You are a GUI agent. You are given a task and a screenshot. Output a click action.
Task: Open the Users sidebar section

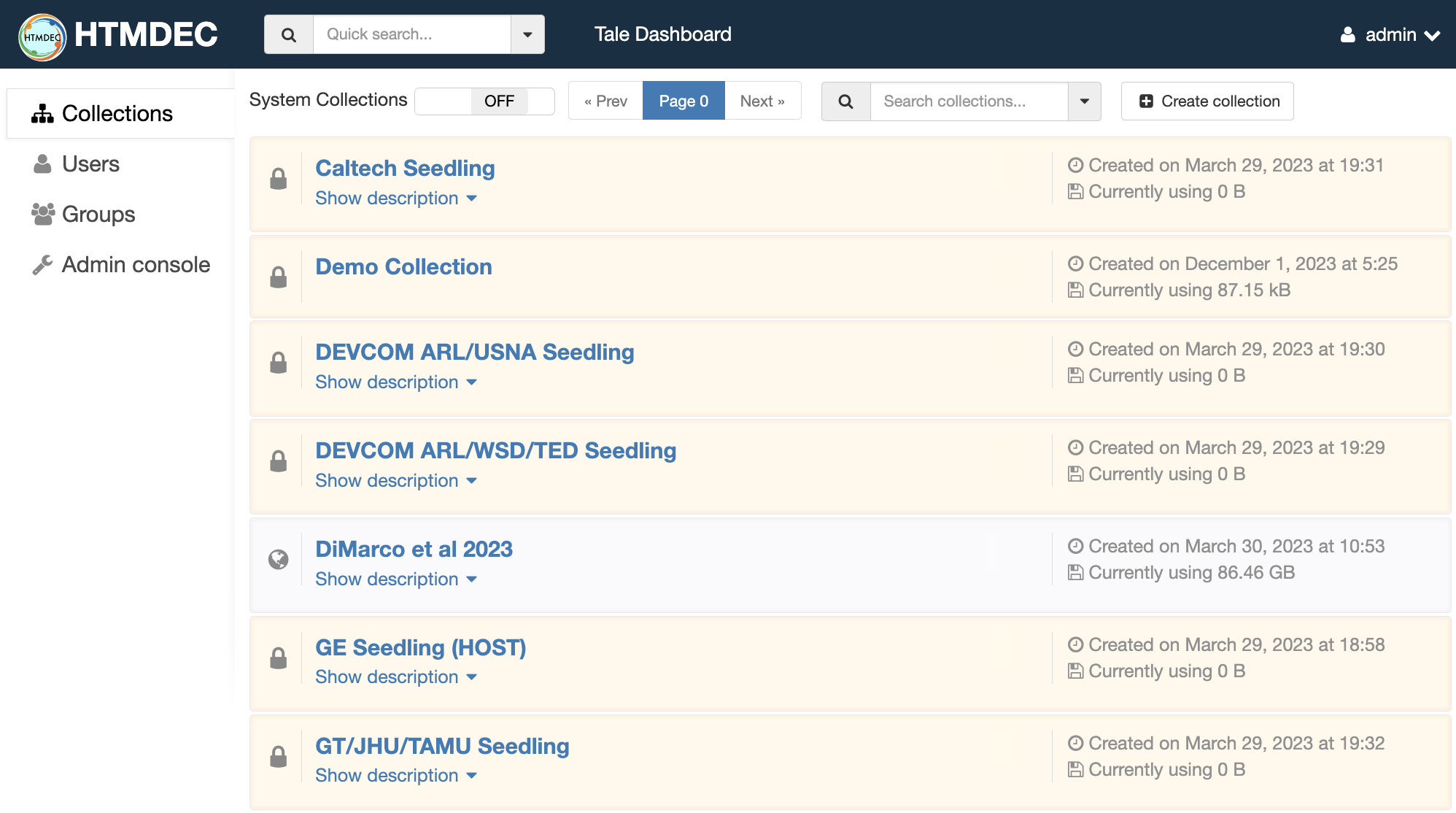click(90, 164)
